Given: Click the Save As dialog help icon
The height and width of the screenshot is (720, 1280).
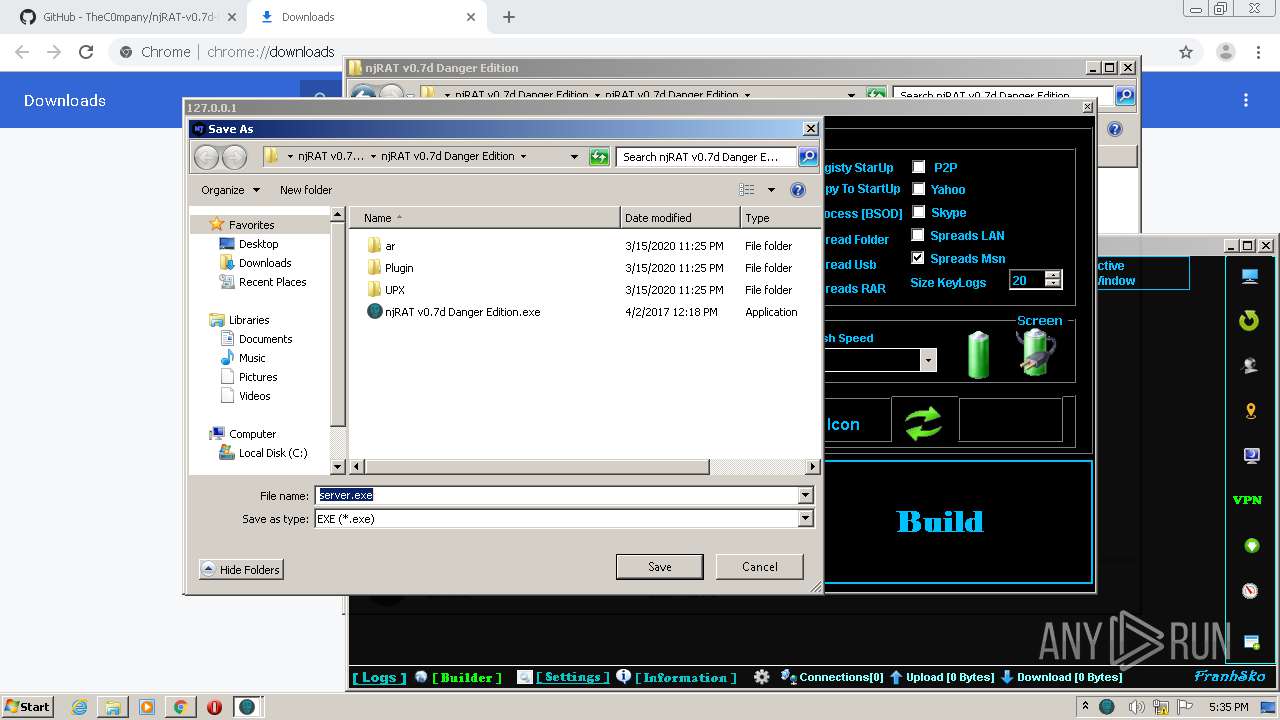Looking at the screenshot, I should 798,190.
